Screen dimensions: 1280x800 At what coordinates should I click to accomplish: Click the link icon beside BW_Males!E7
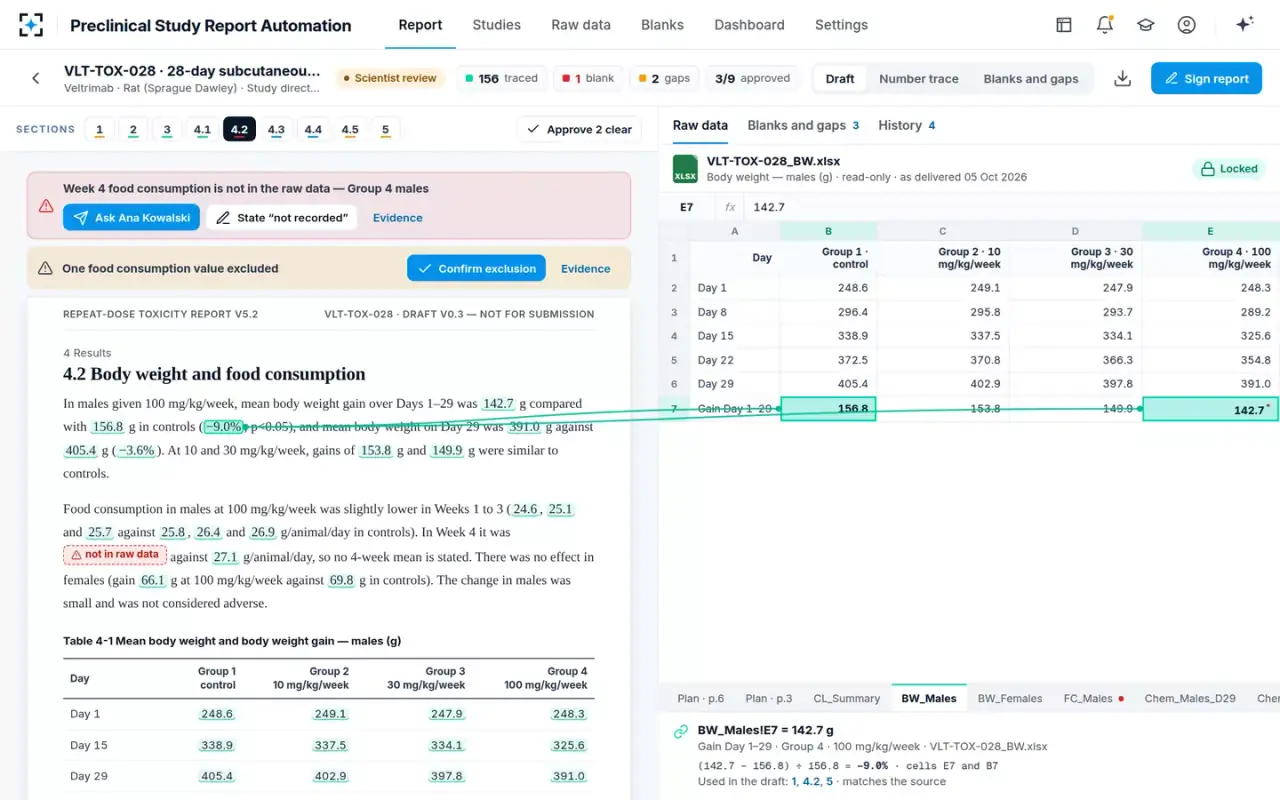[681, 731]
